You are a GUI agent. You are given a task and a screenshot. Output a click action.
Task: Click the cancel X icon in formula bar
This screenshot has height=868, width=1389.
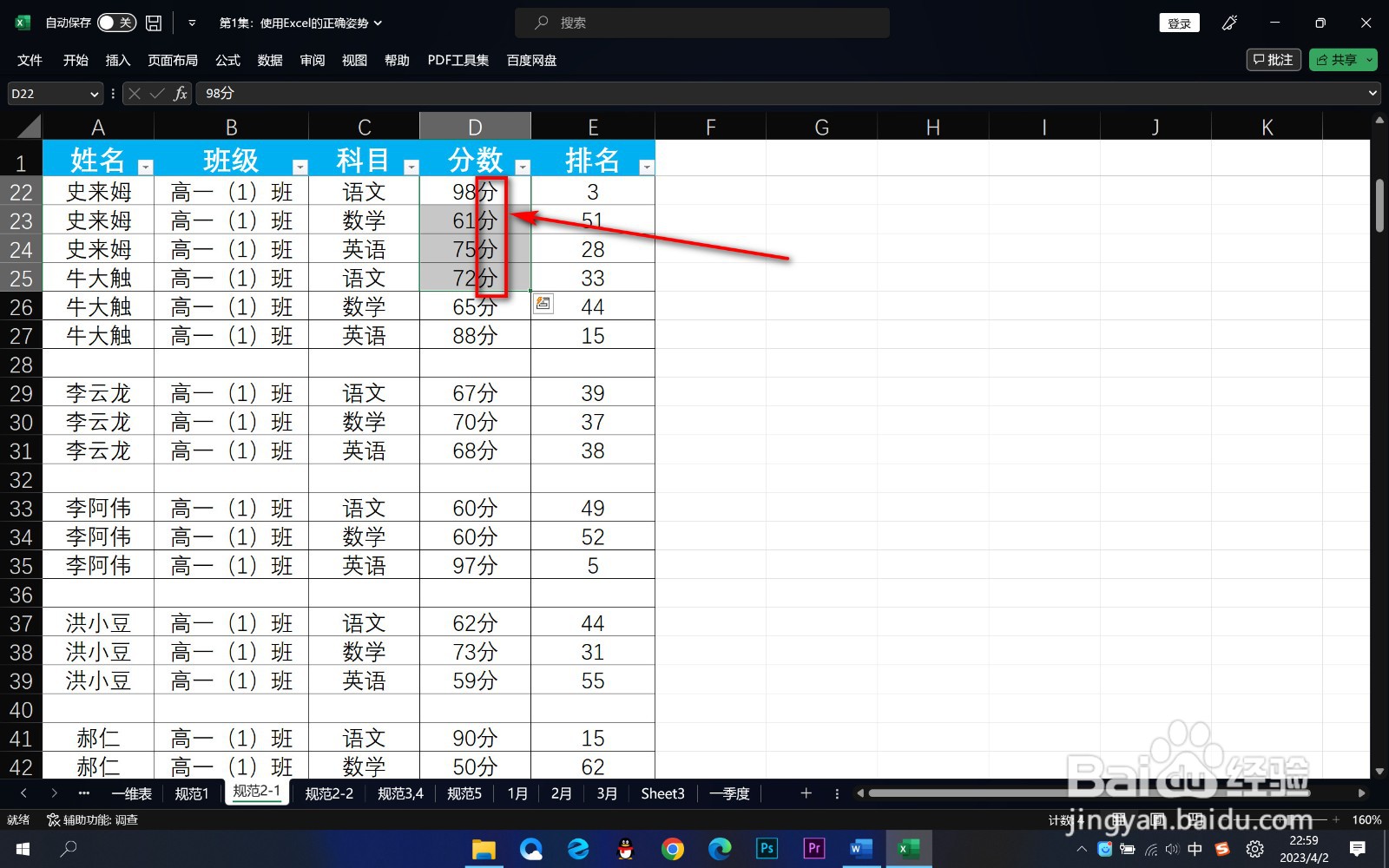(134, 94)
